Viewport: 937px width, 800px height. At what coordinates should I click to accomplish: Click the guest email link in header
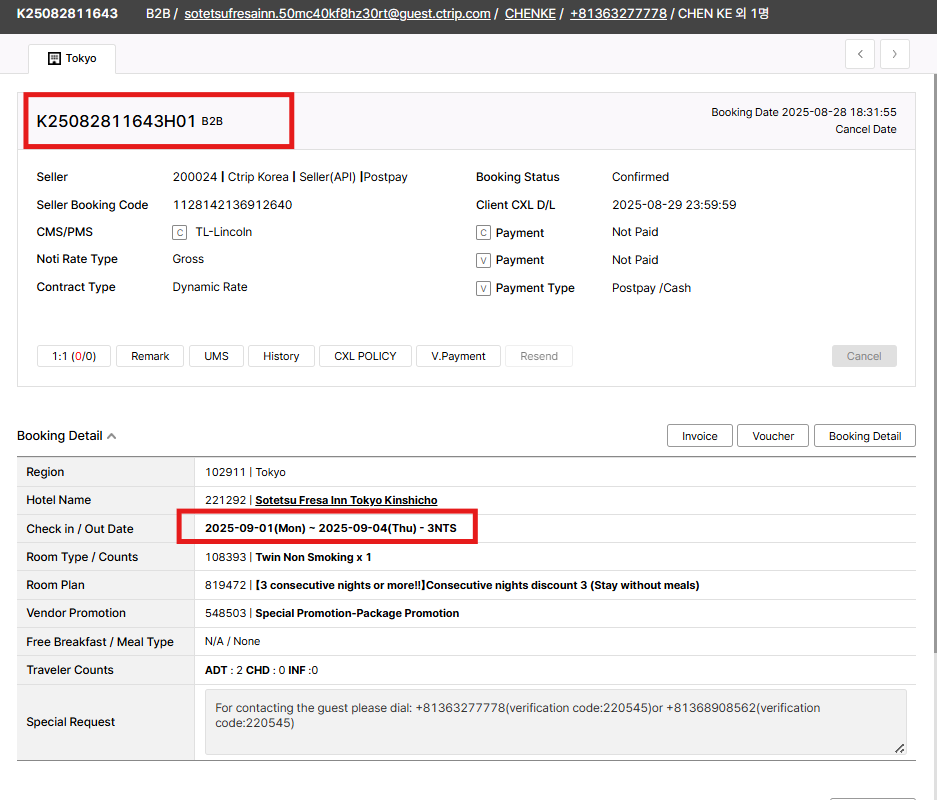coord(337,14)
